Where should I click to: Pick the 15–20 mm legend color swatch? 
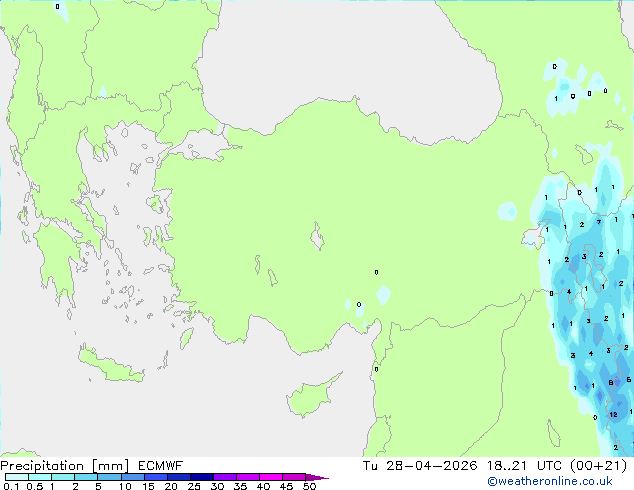point(156,477)
